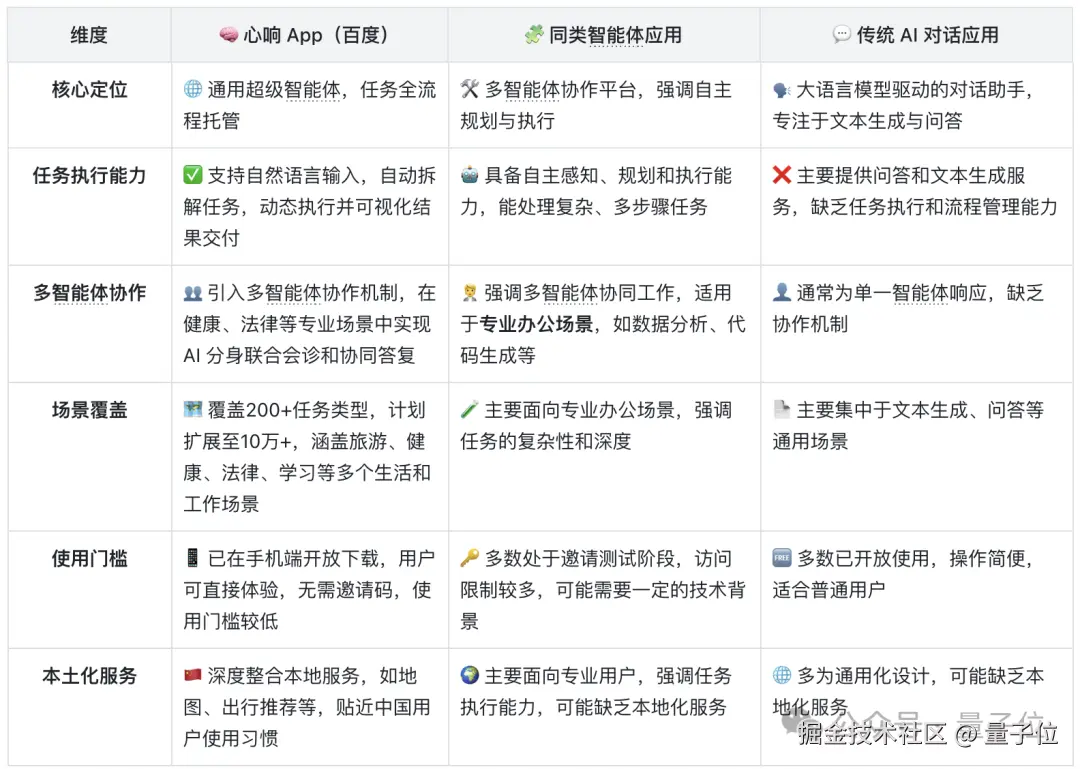This screenshot has height=769, width=1080.
Task: Click the text 贴近中国用户使用习惯
Action: click(x=307, y=722)
